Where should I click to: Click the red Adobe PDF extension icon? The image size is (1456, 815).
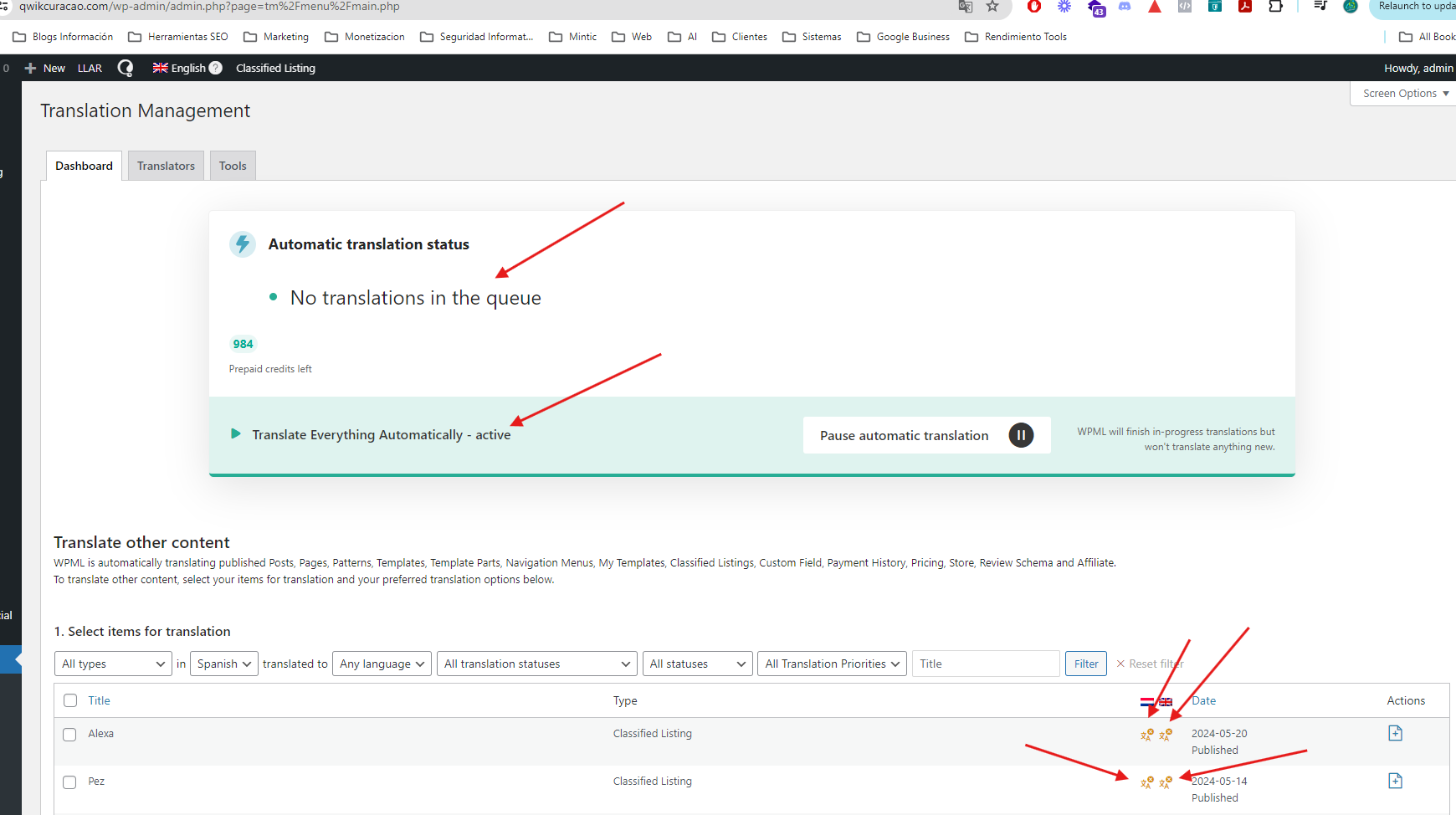click(x=1245, y=7)
